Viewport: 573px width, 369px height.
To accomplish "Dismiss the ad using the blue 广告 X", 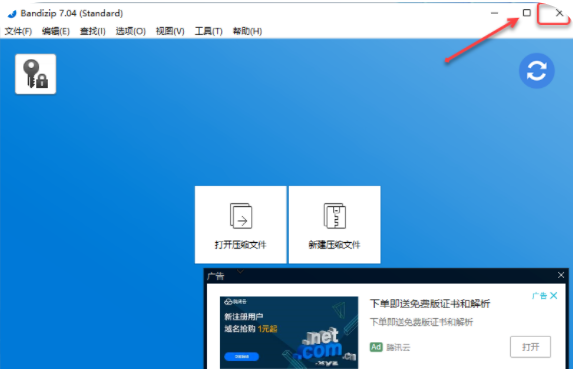I will (554, 296).
